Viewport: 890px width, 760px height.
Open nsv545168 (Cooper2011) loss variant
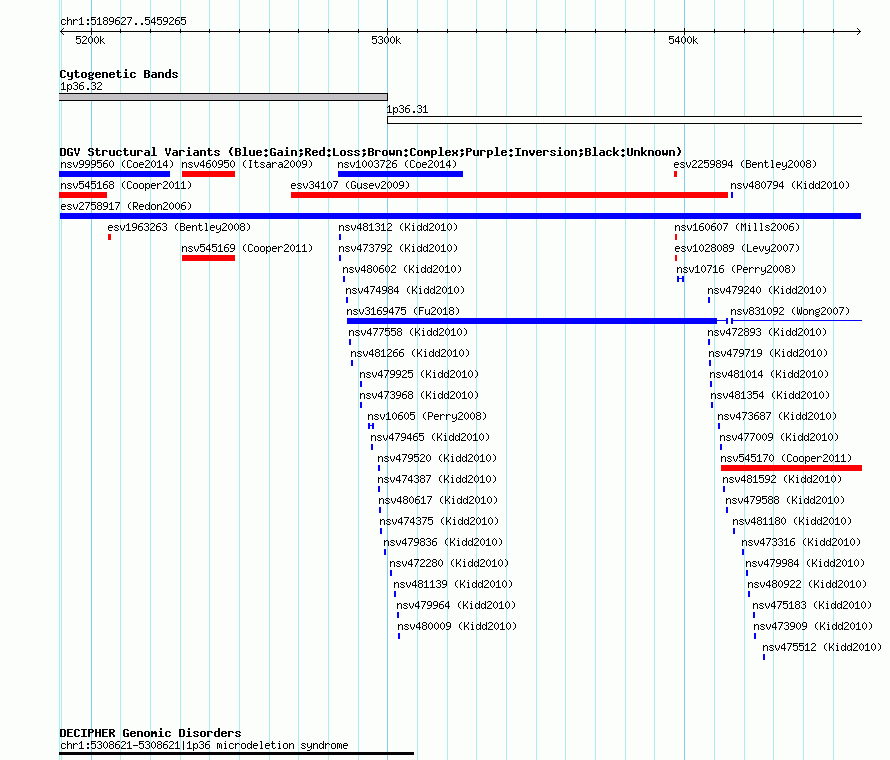(x=126, y=185)
